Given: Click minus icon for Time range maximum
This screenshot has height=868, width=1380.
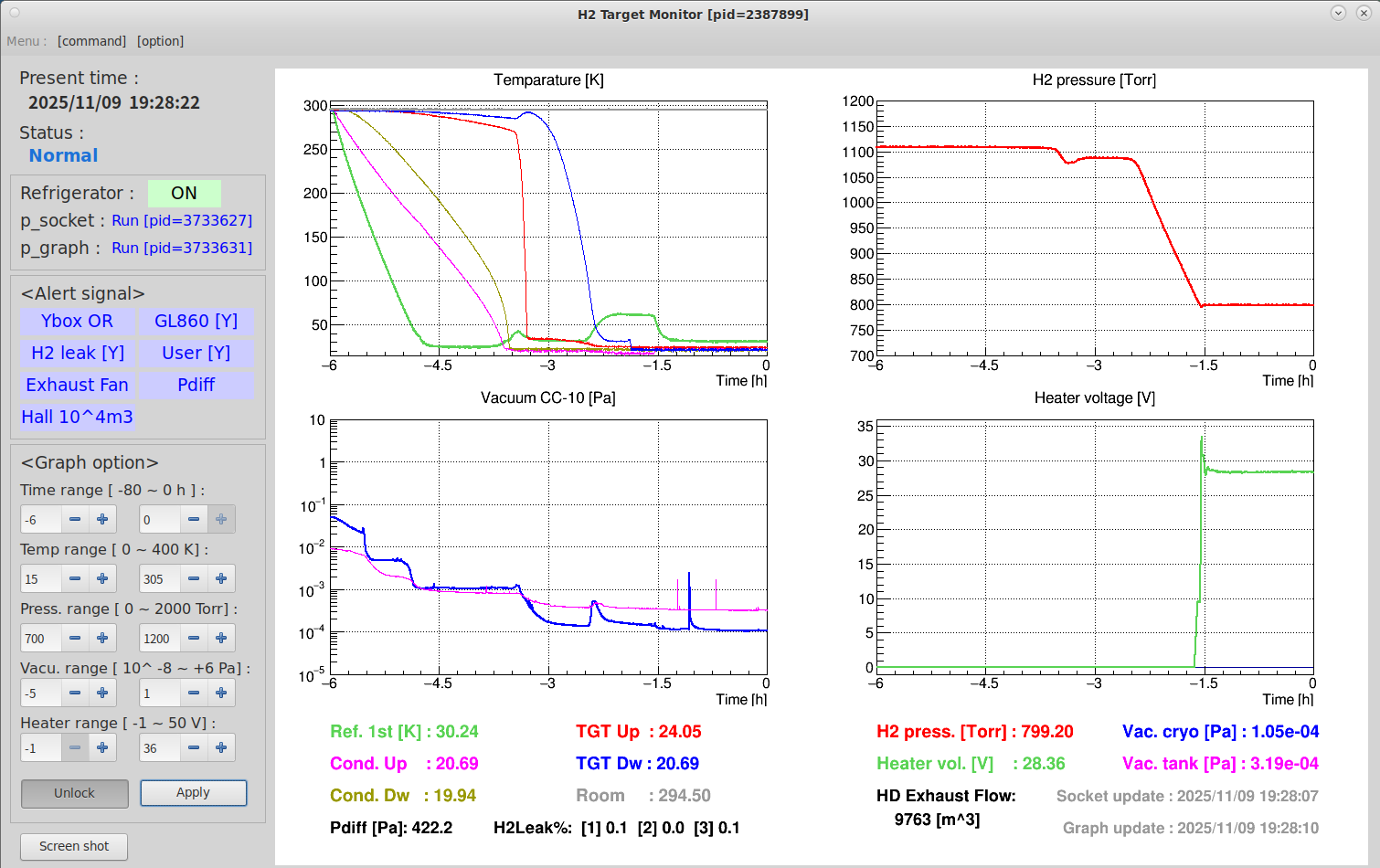Looking at the screenshot, I should 194,519.
